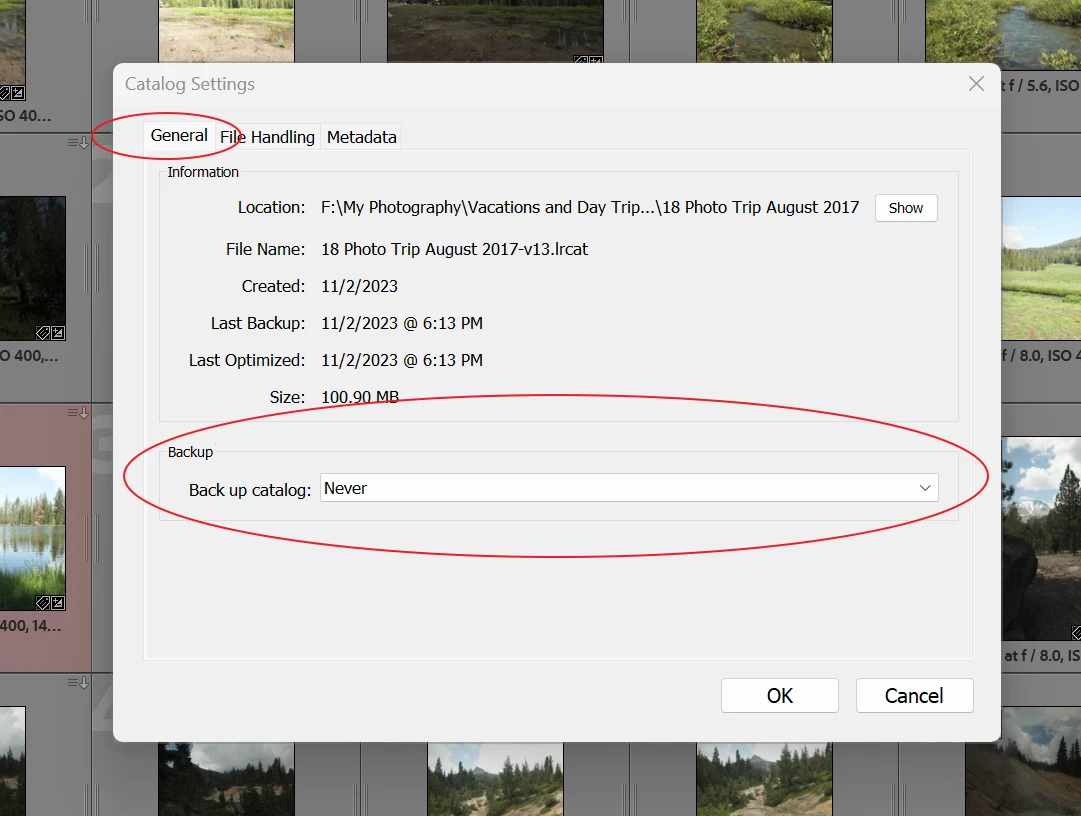
Task: Click the Cancel button
Action: 914,695
